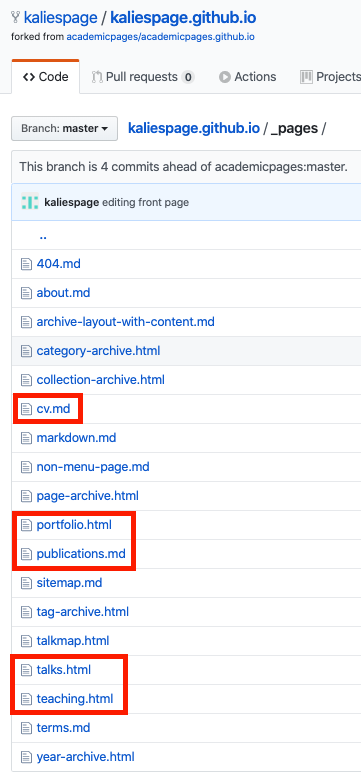Open file talks.html
This screenshot has width=361, height=782.
point(64,670)
